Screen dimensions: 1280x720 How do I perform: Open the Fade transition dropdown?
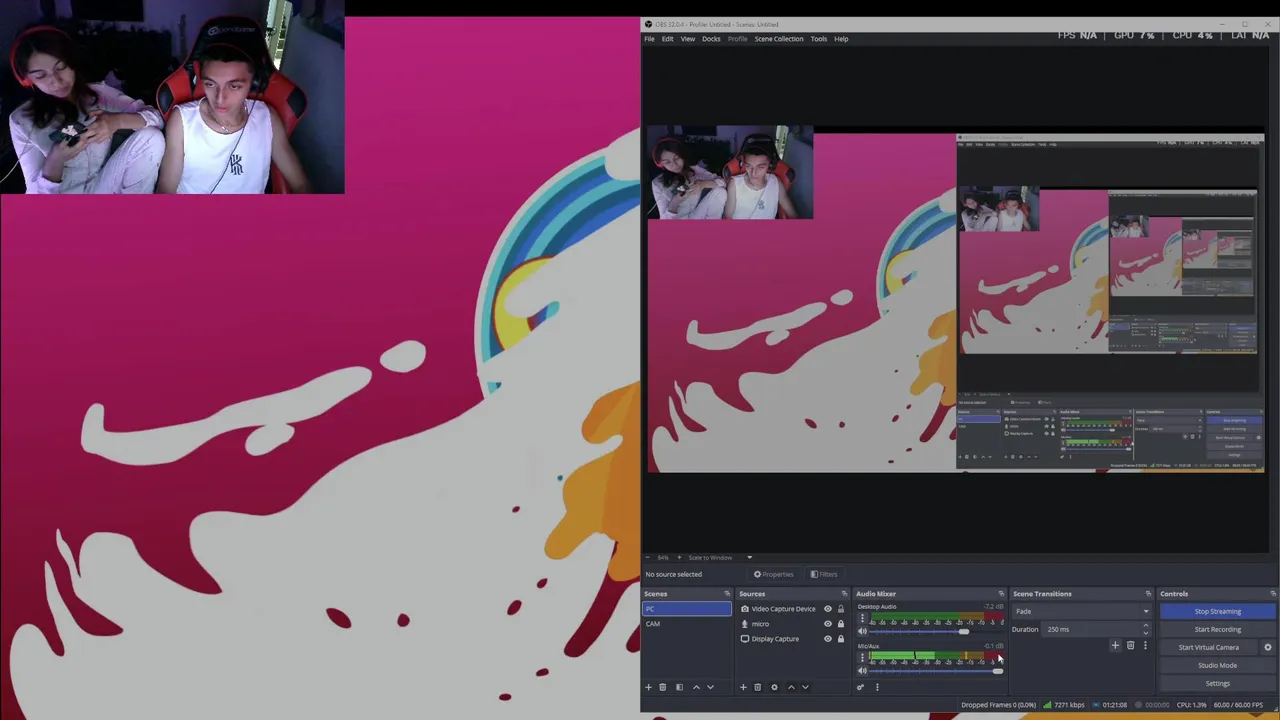click(1082, 611)
